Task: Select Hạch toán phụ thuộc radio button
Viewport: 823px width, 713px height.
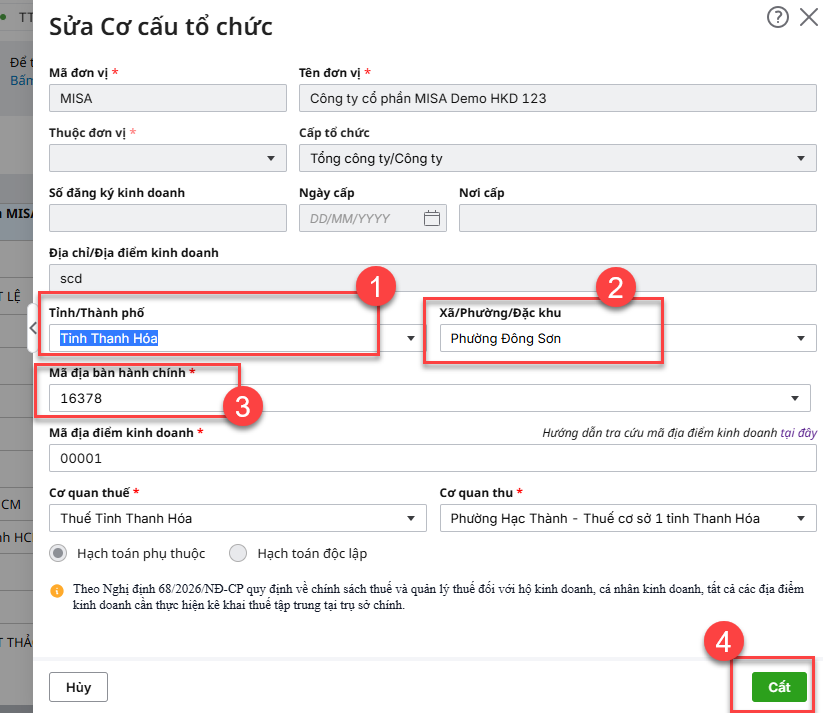Action: point(59,553)
